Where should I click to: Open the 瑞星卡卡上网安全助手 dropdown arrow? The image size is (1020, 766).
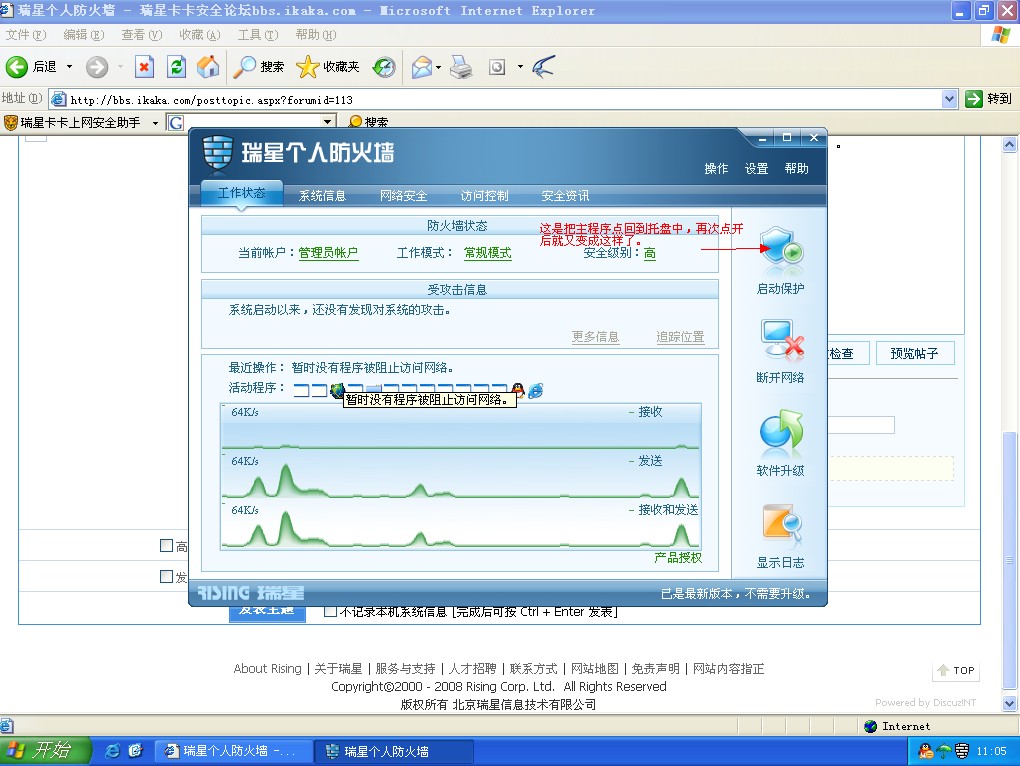click(155, 123)
